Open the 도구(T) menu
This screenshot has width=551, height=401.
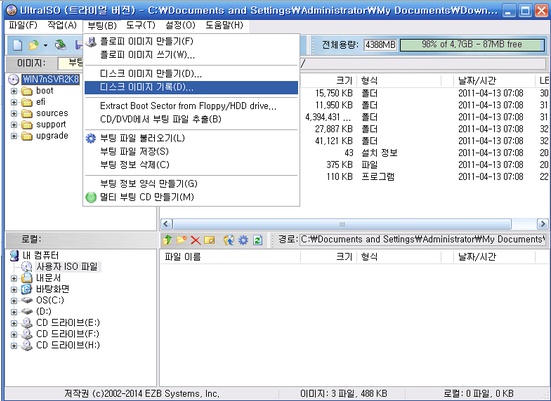pyautogui.click(x=141, y=25)
